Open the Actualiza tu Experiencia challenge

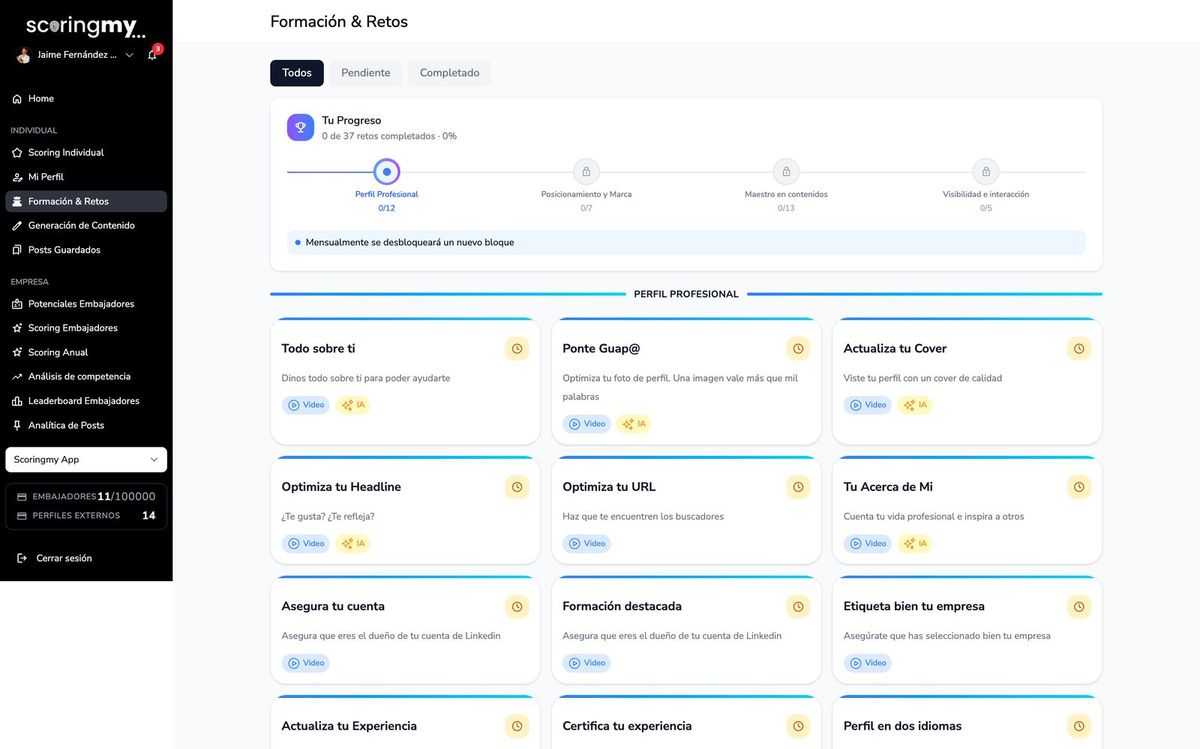405,722
